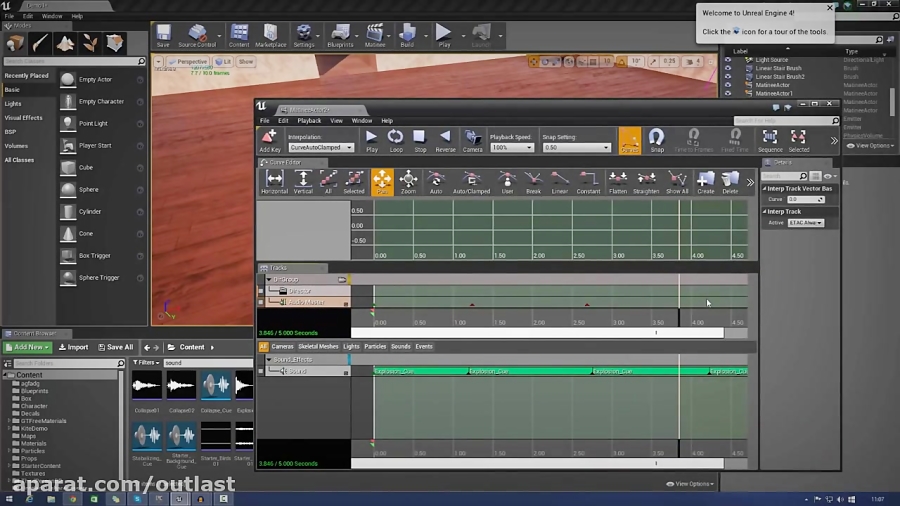Click the lower Matinee timeline scrub bar
This screenshot has width=900, height=506.
point(537,464)
